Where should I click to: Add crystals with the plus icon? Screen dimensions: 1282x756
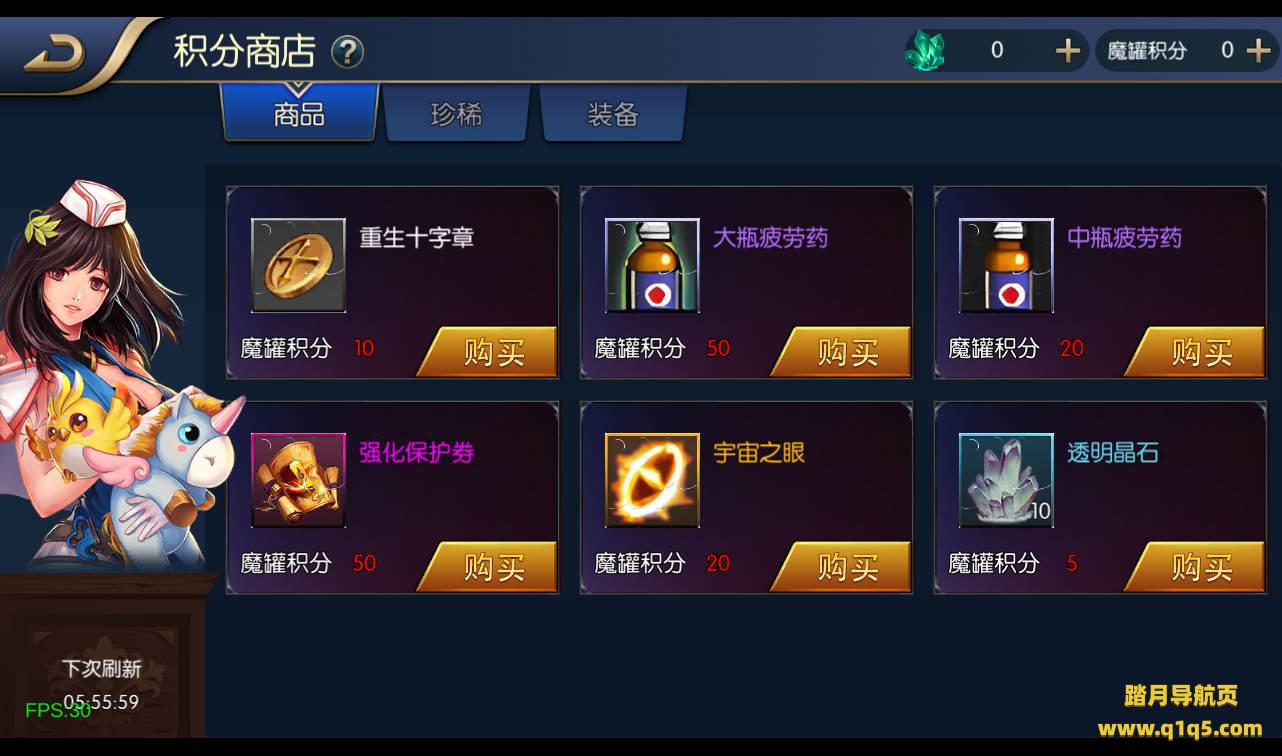(x=1068, y=50)
